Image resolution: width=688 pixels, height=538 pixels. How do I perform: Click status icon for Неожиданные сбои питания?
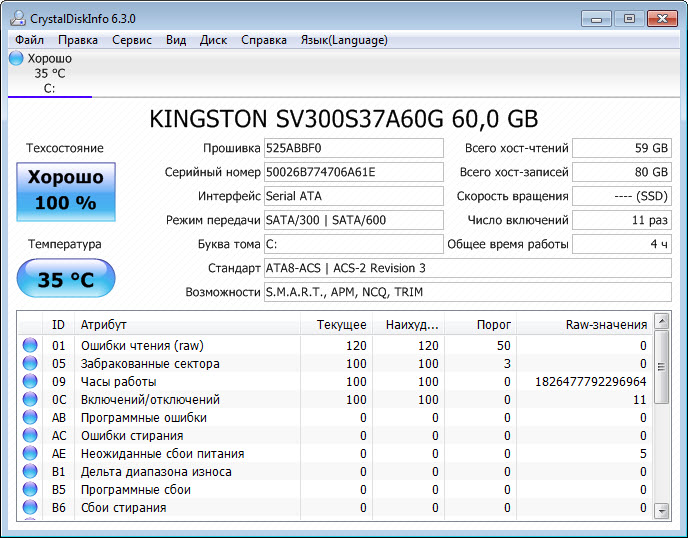(30, 454)
